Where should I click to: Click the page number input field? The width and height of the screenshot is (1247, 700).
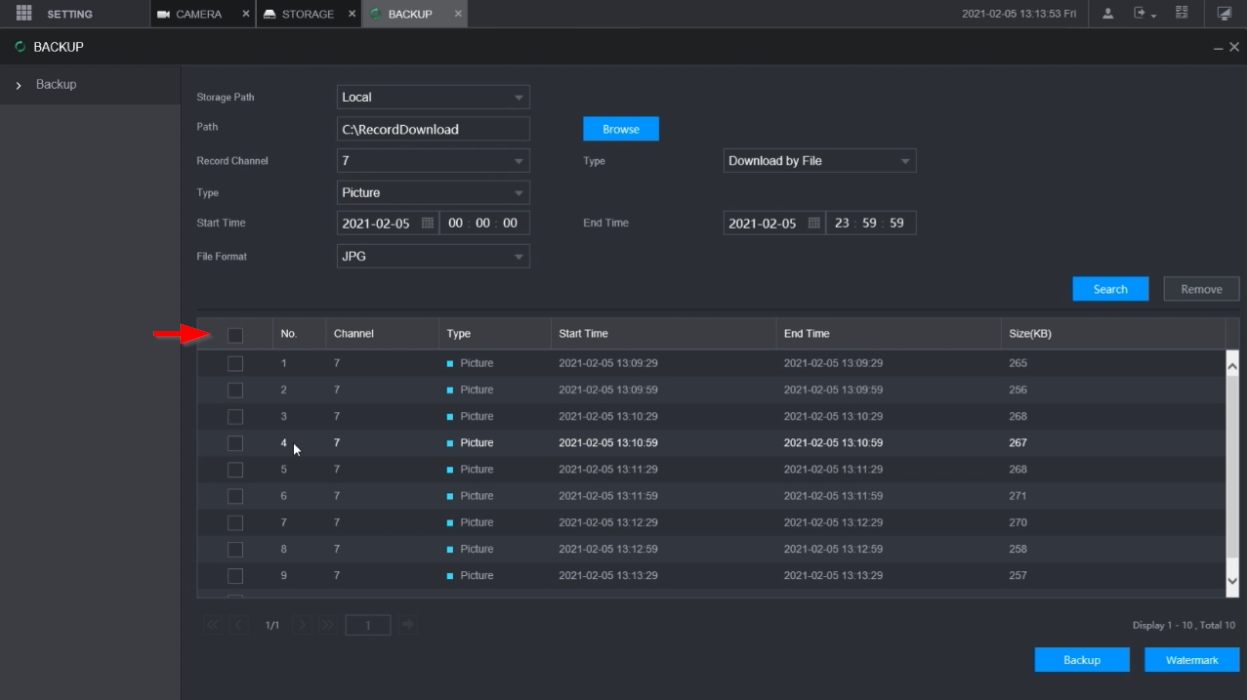[x=367, y=625]
